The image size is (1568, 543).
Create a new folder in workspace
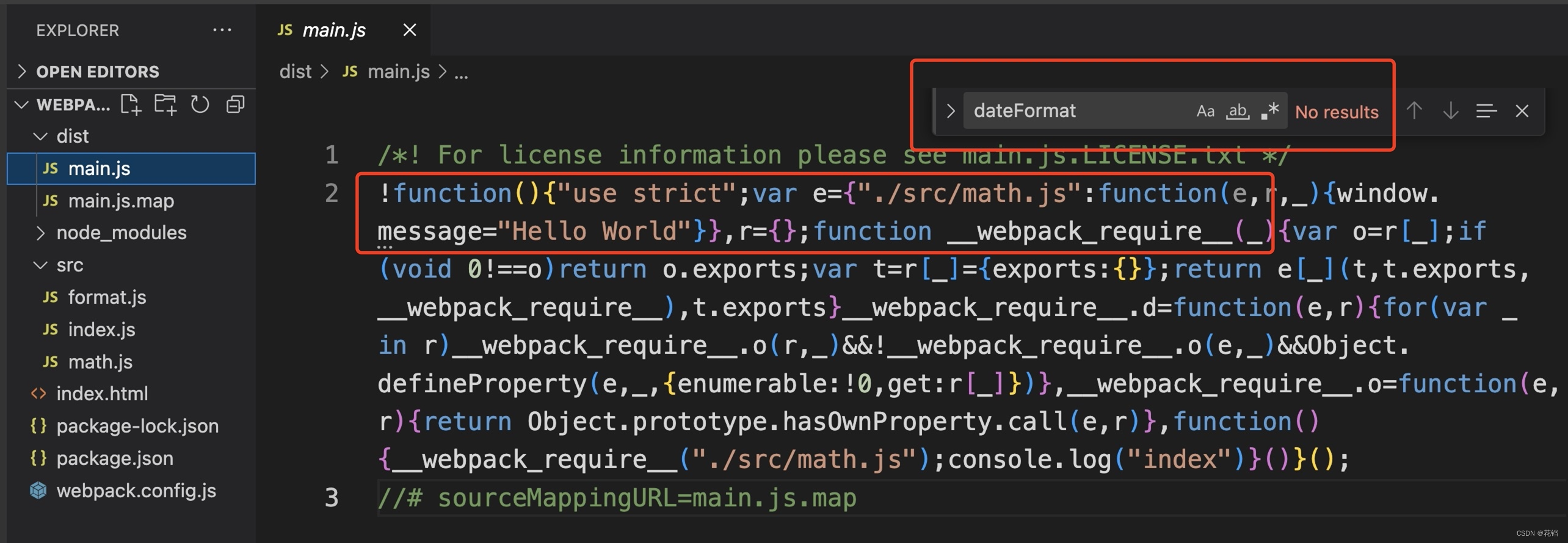pos(165,104)
